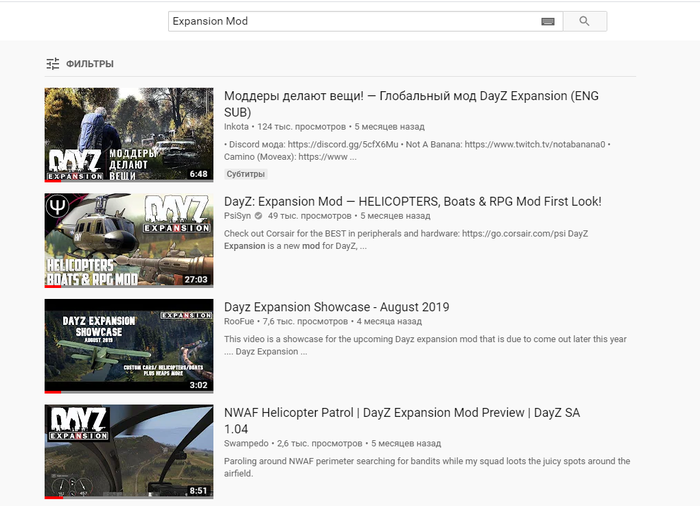The image size is (700, 506).
Task: Open the Swampedo channel page
Action: click(x=246, y=443)
